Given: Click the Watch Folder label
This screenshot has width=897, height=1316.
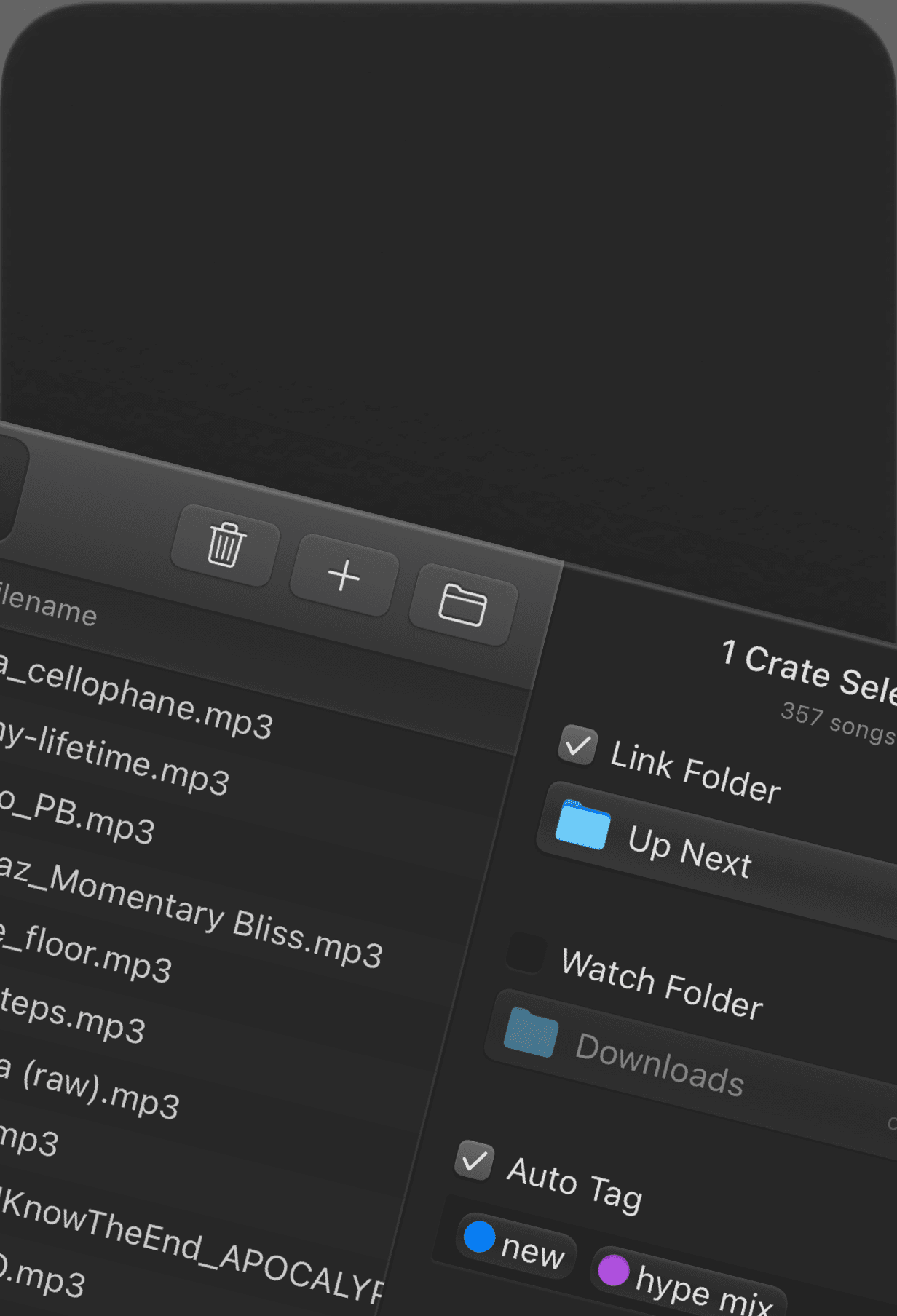Looking at the screenshot, I should point(663,984).
